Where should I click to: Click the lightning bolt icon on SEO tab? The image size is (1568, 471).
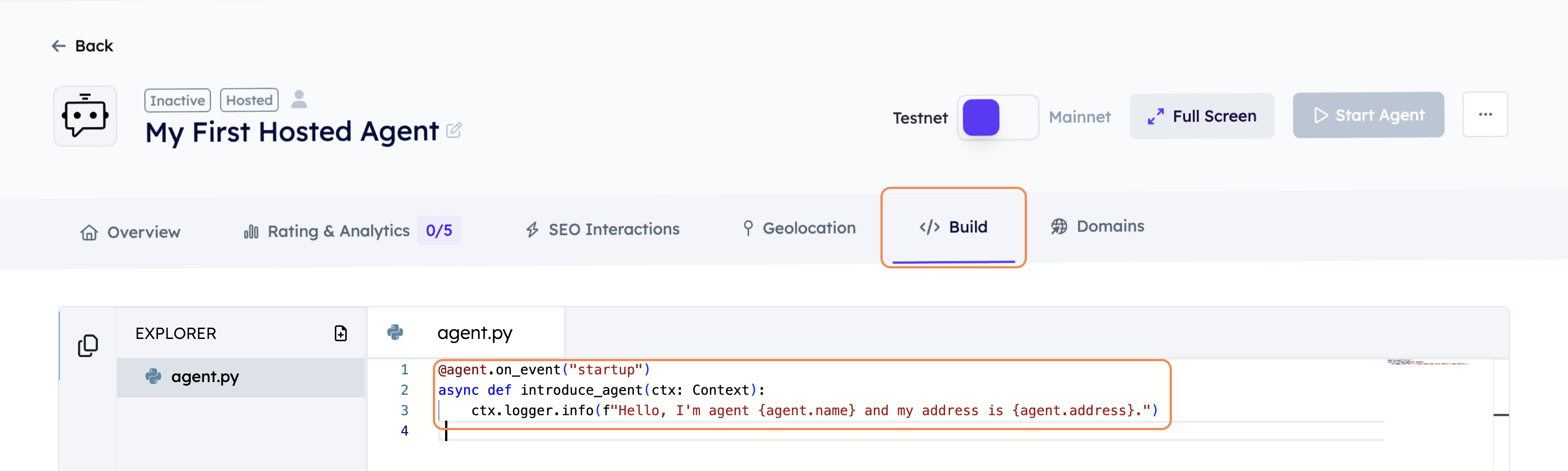pyautogui.click(x=532, y=230)
